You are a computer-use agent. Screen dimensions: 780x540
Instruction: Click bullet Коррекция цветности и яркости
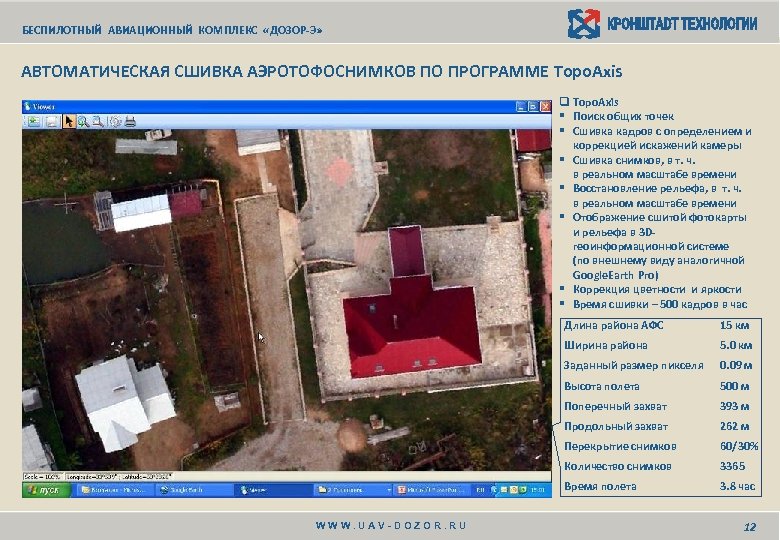pyautogui.click(x=657, y=289)
